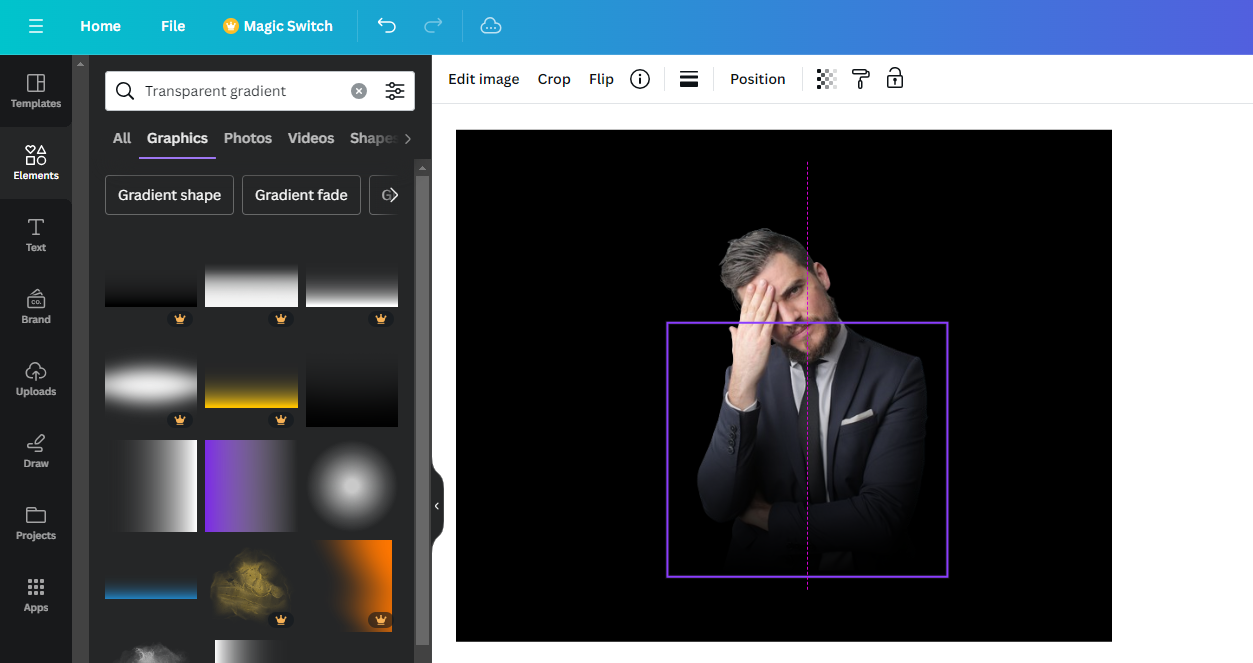Click the cloud save status icon
Screen dimensions: 1253x663
[491, 26]
